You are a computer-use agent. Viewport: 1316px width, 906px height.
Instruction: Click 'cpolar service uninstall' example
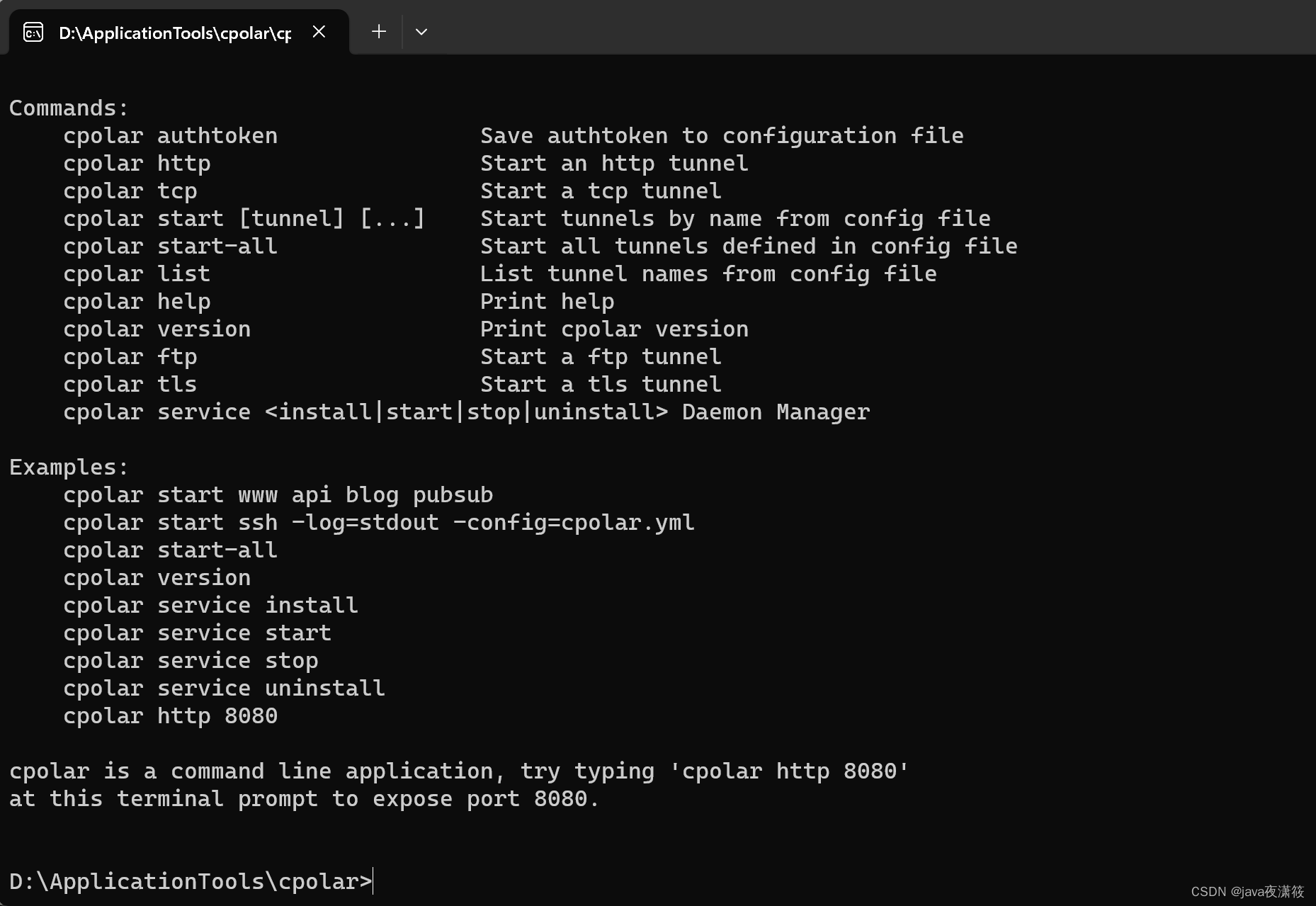[224, 689]
